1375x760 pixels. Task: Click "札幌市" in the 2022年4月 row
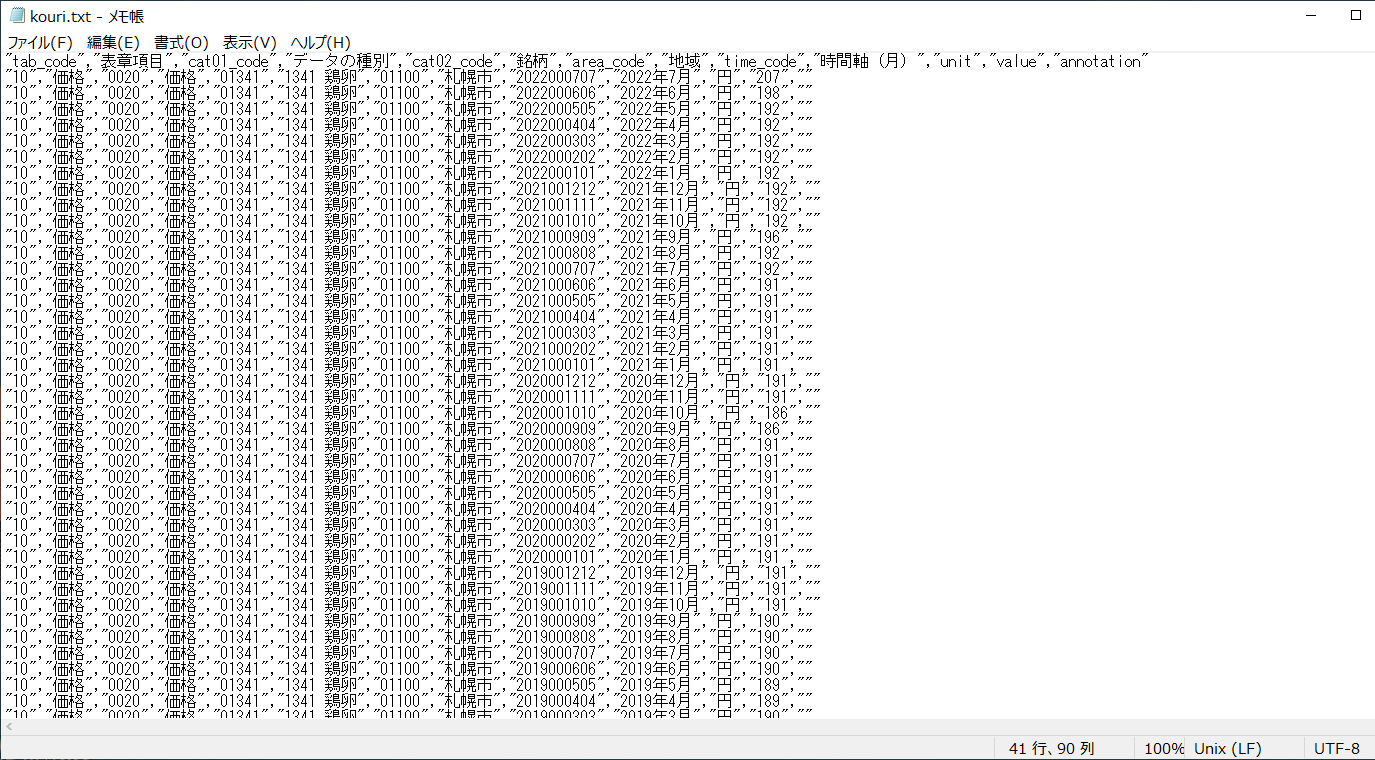469,126
